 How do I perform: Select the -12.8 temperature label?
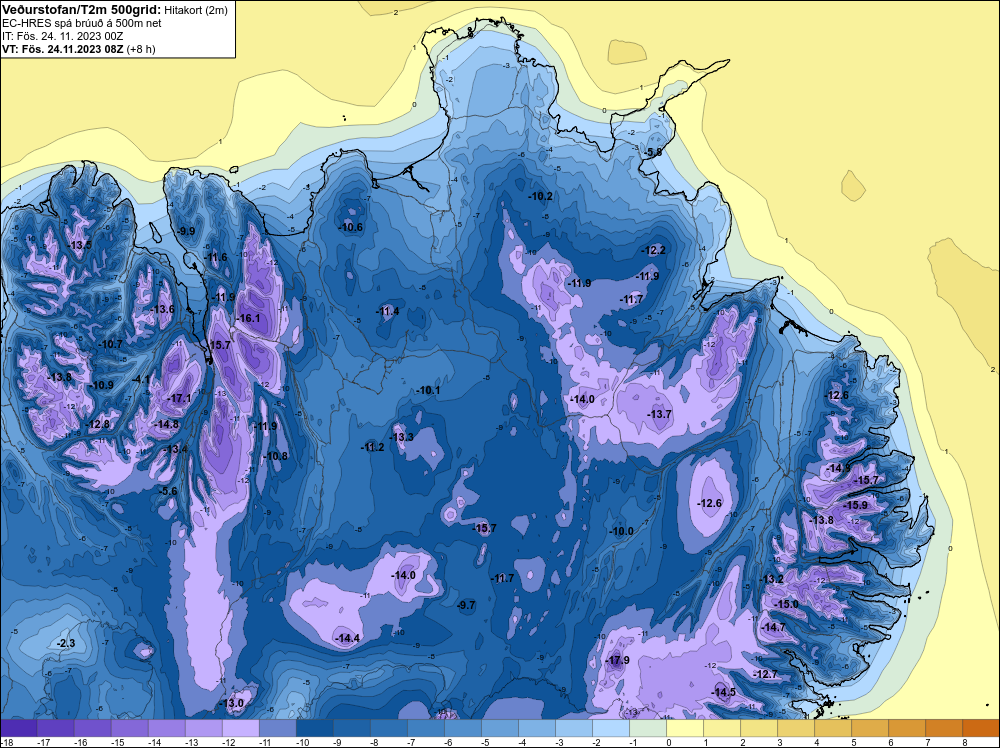[x=98, y=424]
